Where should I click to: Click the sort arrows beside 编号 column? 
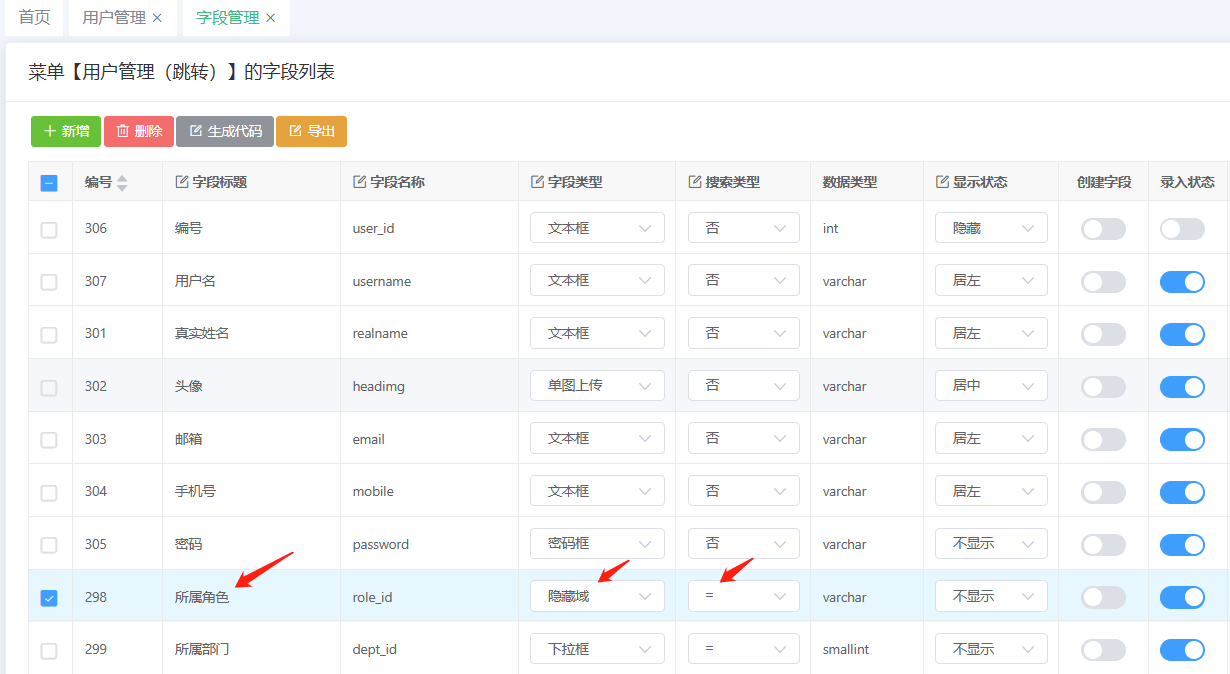click(x=122, y=183)
